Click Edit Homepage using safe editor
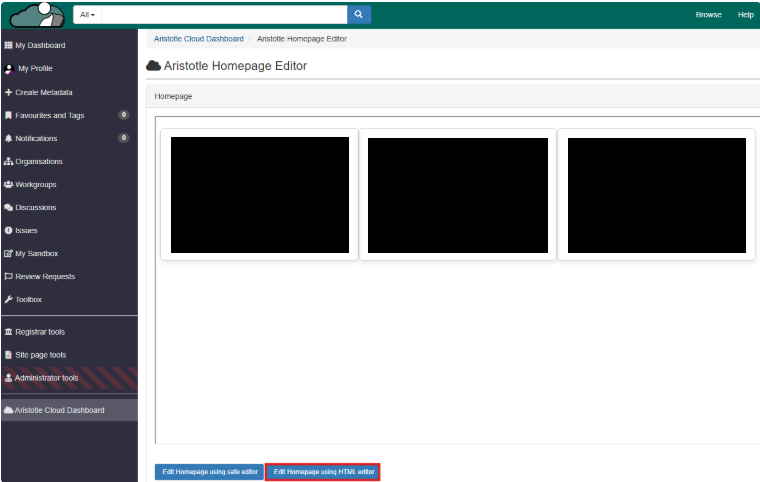Viewport: 760px width, 482px height. click(x=209, y=471)
